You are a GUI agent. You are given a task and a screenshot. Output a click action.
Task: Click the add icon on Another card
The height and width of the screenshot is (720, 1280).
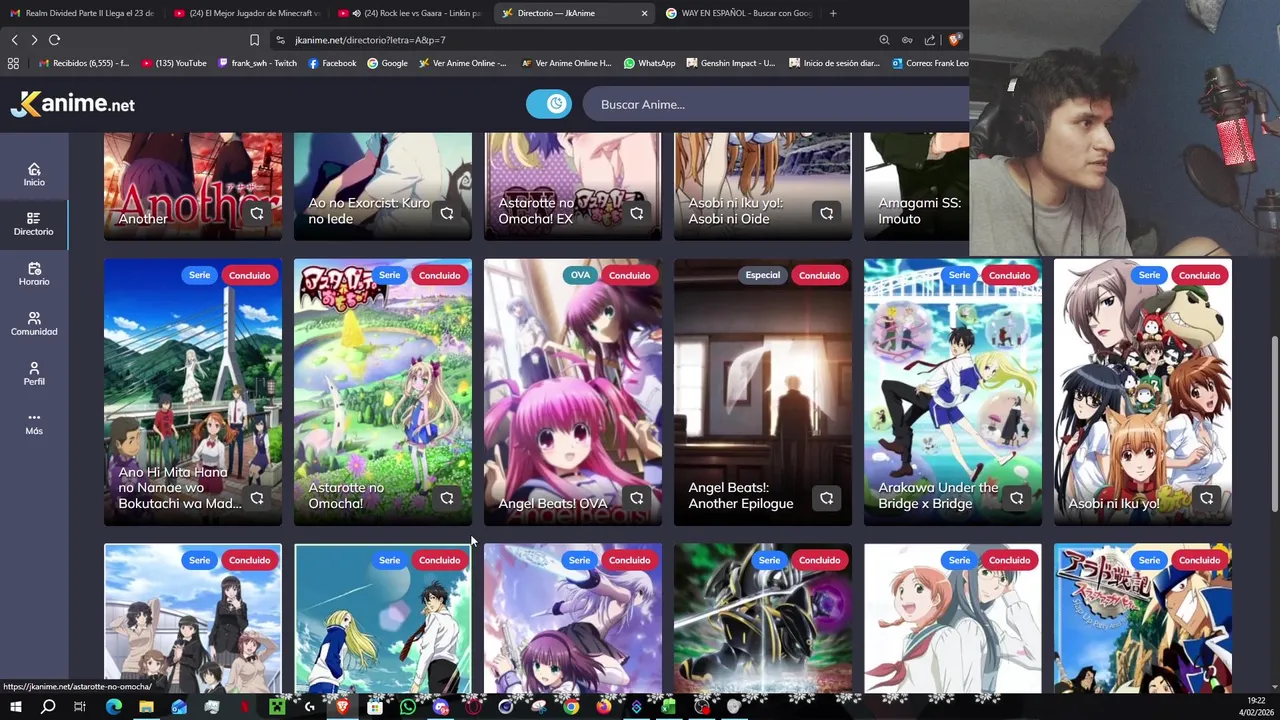[257, 213]
